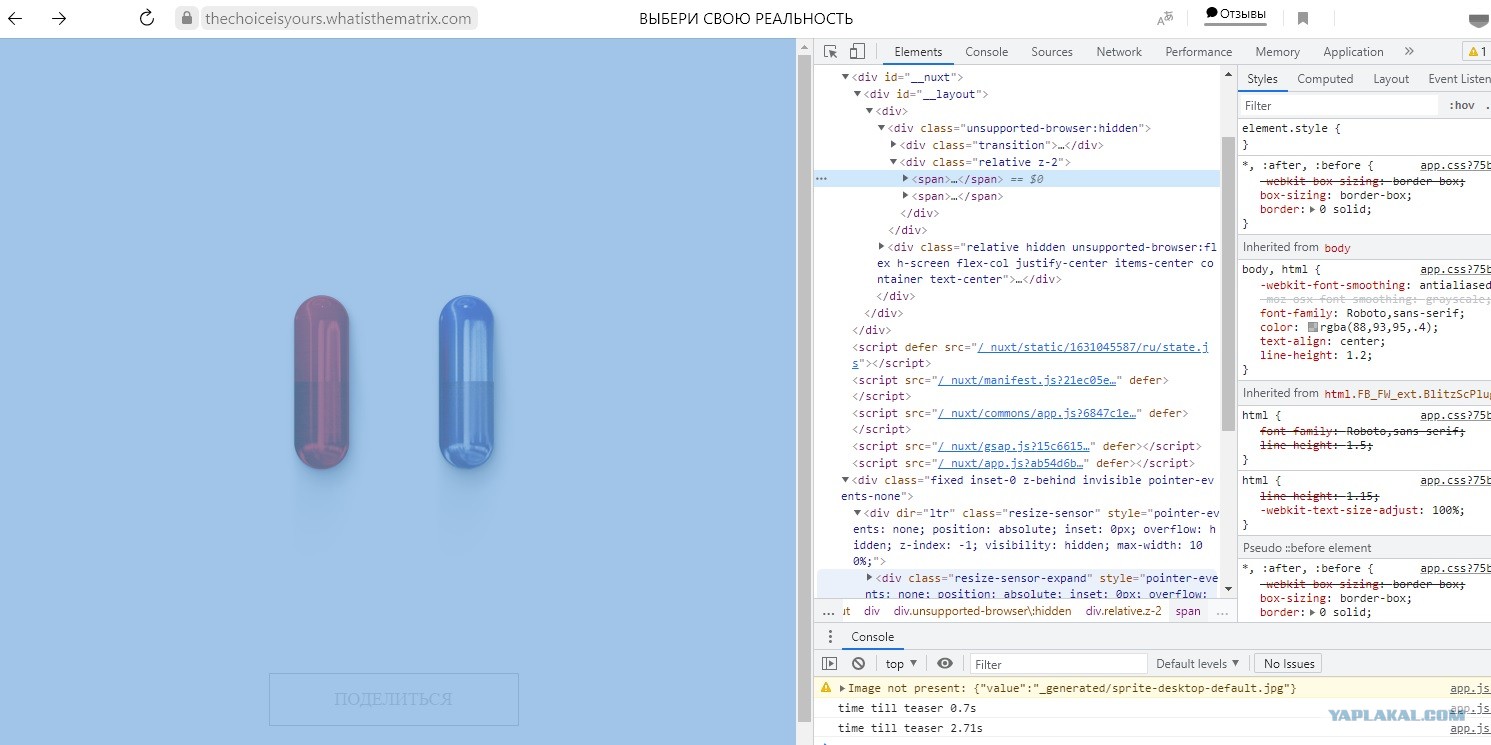Switch to the Console tab in DevTools
This screenshot has width=1491, height=745.
coord(987,52)
